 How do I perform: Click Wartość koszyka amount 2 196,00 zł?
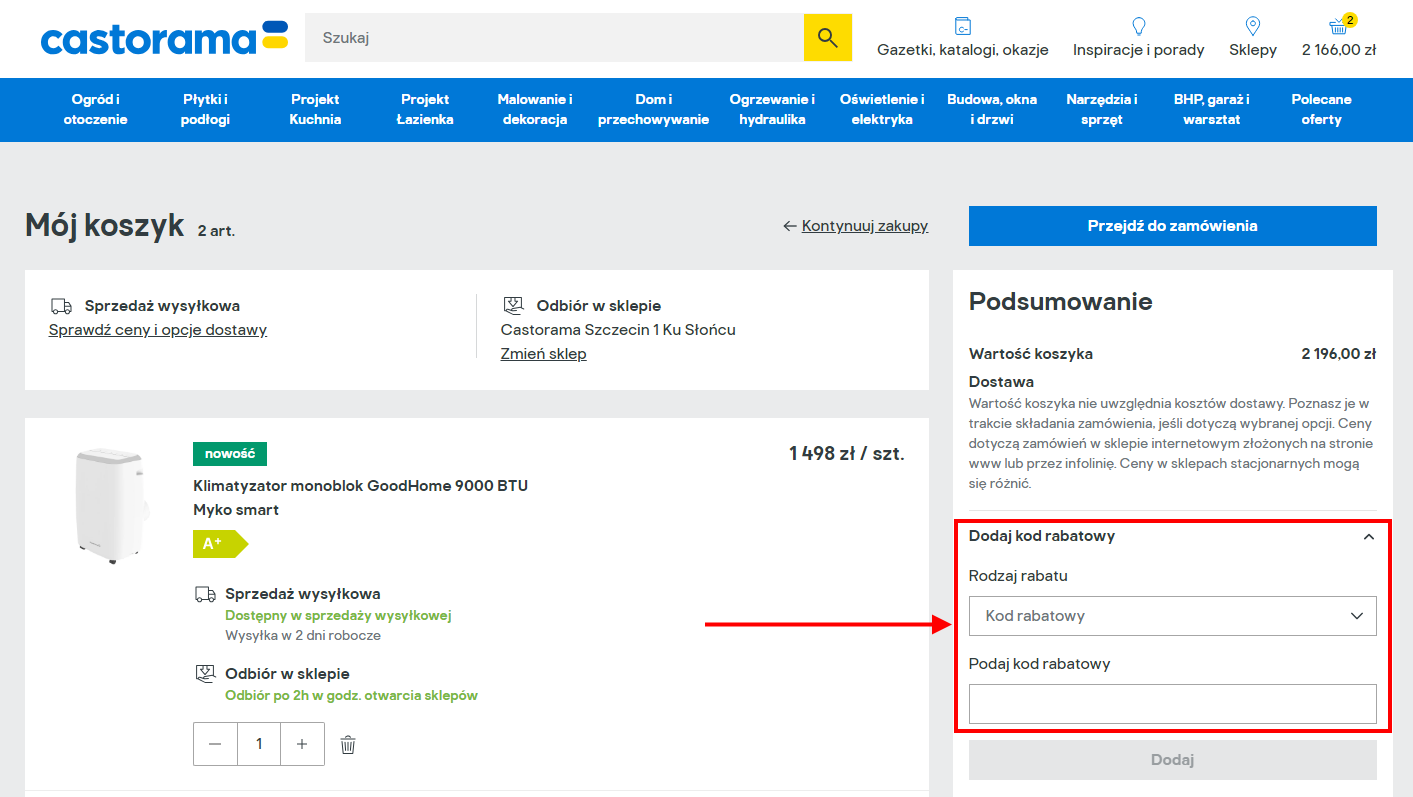click(x=1339, y=354)
